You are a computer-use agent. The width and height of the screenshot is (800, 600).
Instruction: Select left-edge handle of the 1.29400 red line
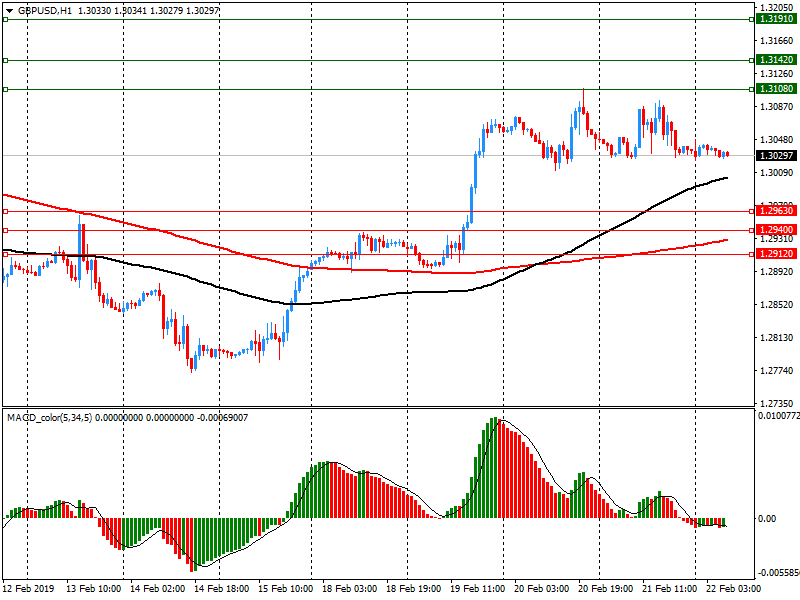[x=5, y=230]
